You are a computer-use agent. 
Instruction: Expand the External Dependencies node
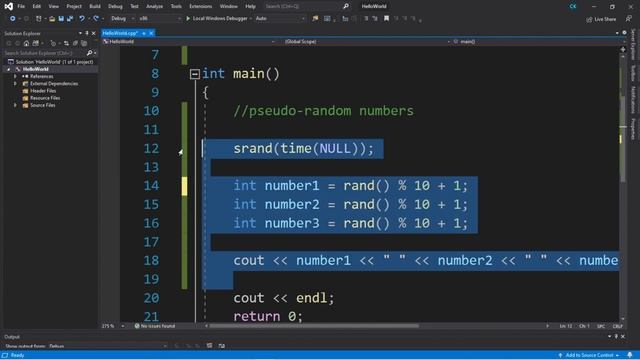pos(16,84)
